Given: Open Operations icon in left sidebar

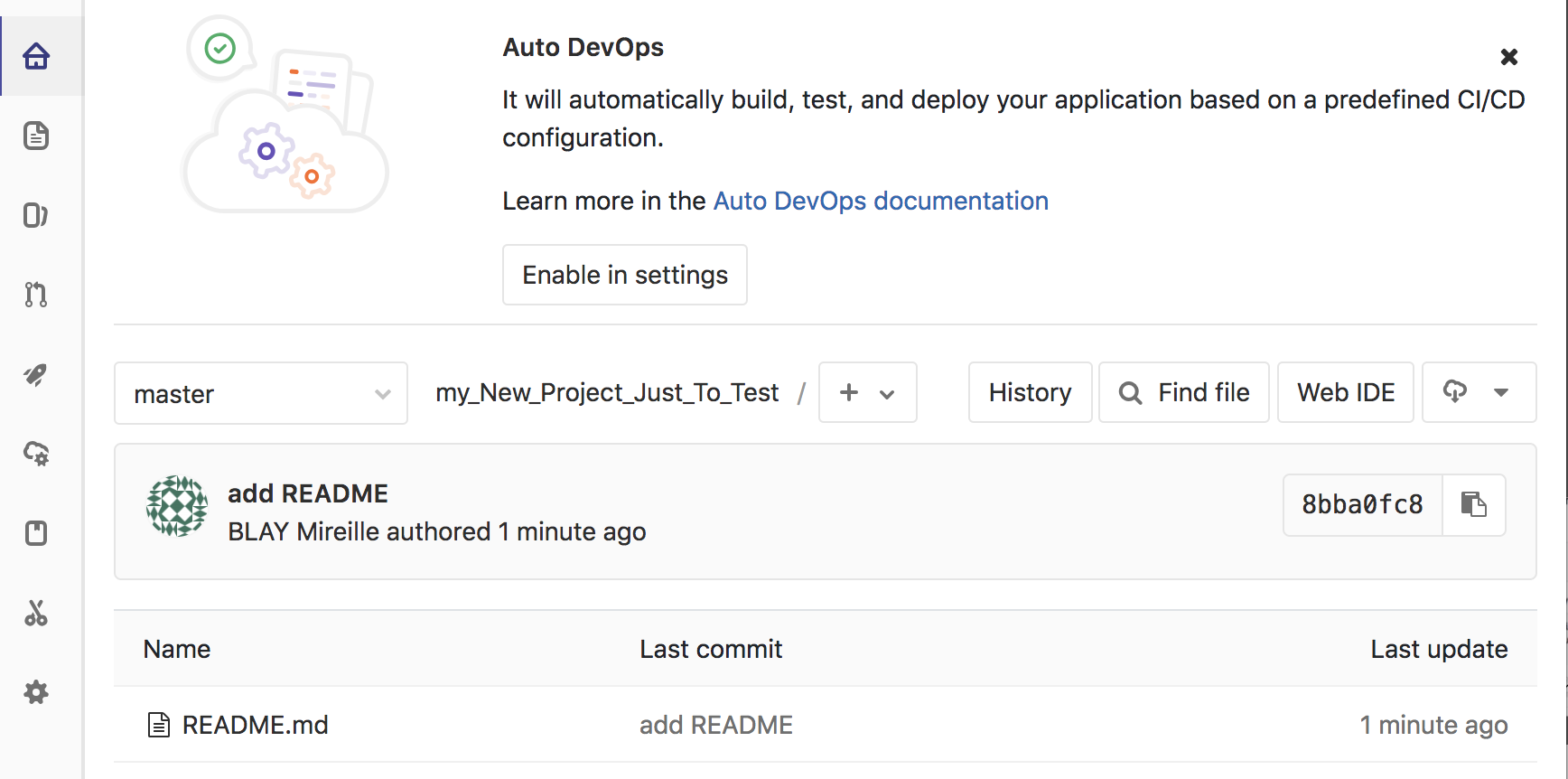Looking at the screenshot, I should [36, 454].
